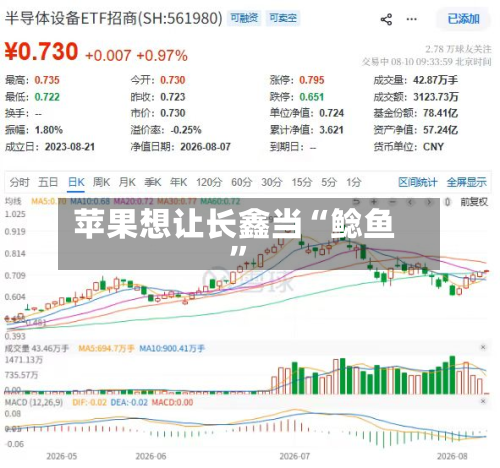This screenshot has height=468, width=500.
Task: Close the 成交量 volume indicator panel
Action: tap(483, 347)
